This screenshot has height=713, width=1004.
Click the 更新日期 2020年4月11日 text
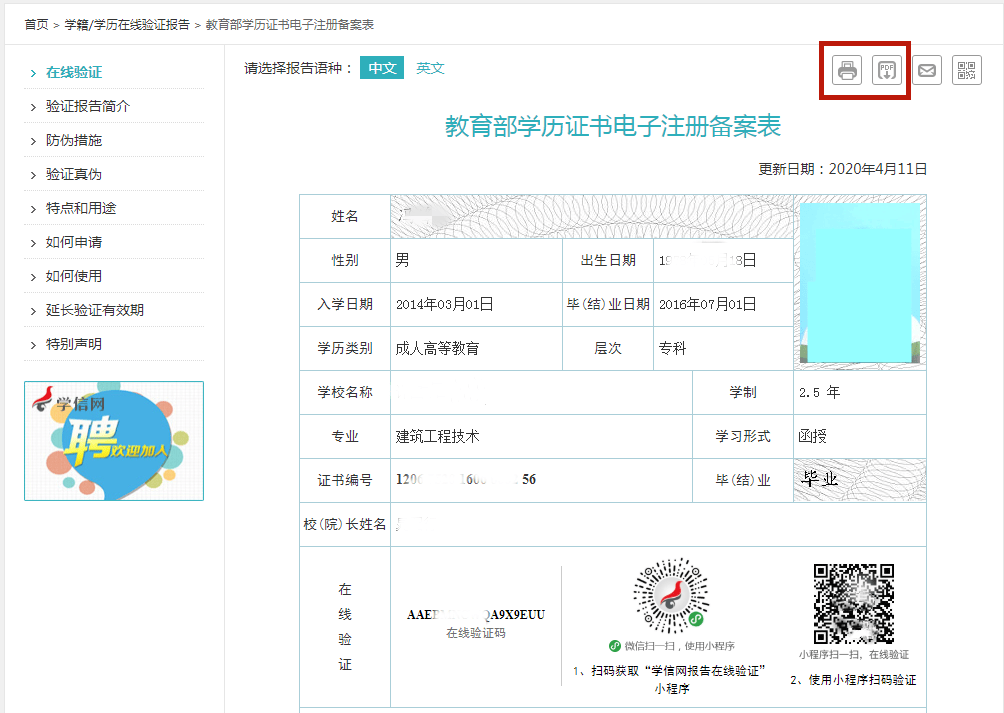coord(843,169)
